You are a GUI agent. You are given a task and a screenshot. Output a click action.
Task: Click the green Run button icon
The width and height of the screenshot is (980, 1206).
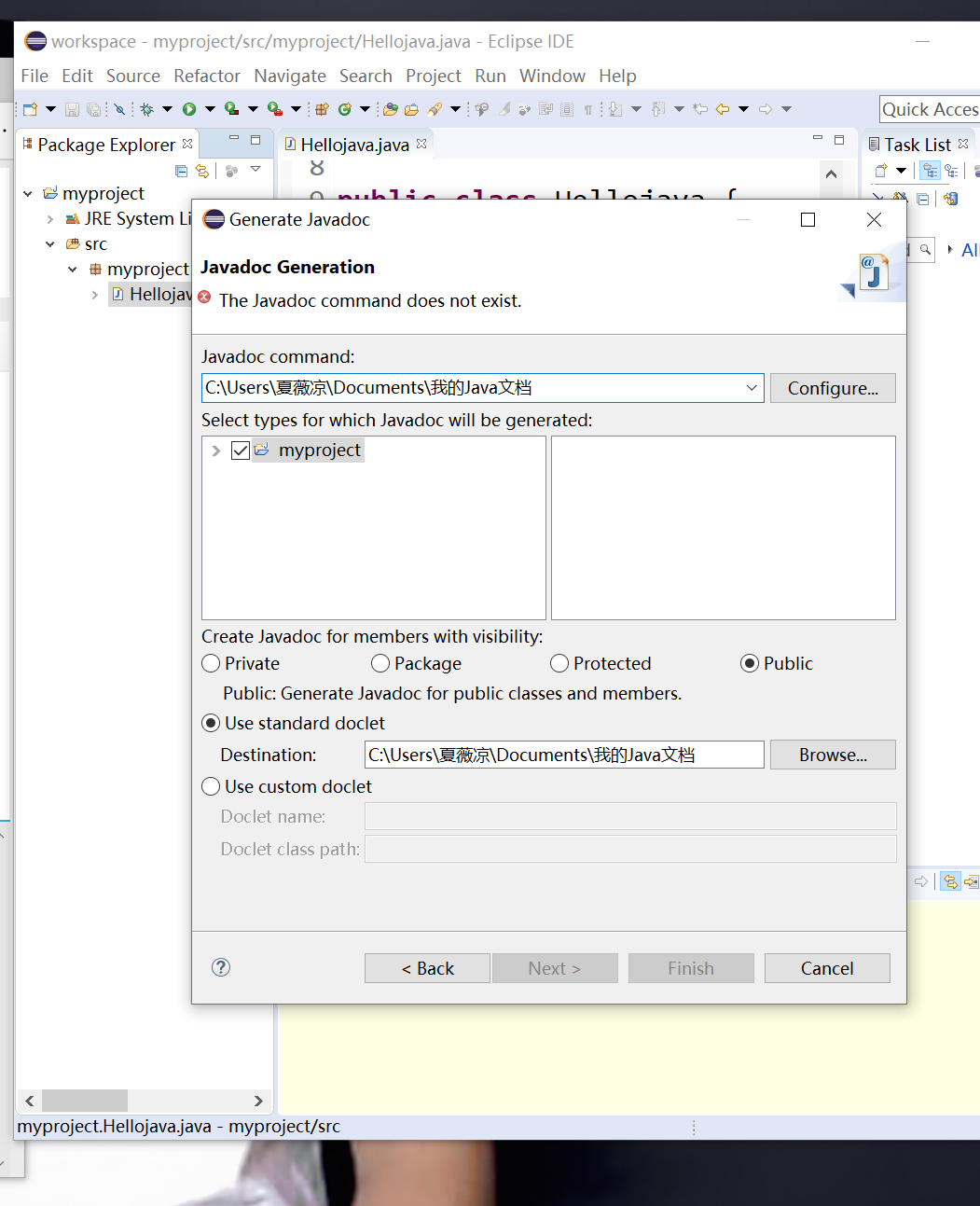click(189, 109)
